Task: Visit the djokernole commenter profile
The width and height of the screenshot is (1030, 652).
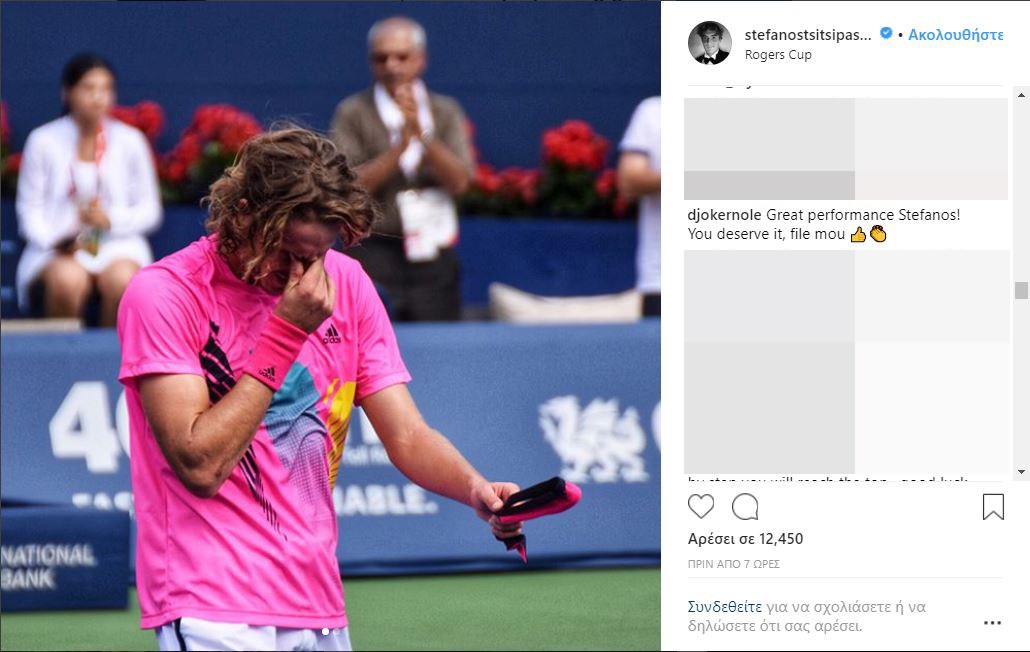Action: [725, 215]
